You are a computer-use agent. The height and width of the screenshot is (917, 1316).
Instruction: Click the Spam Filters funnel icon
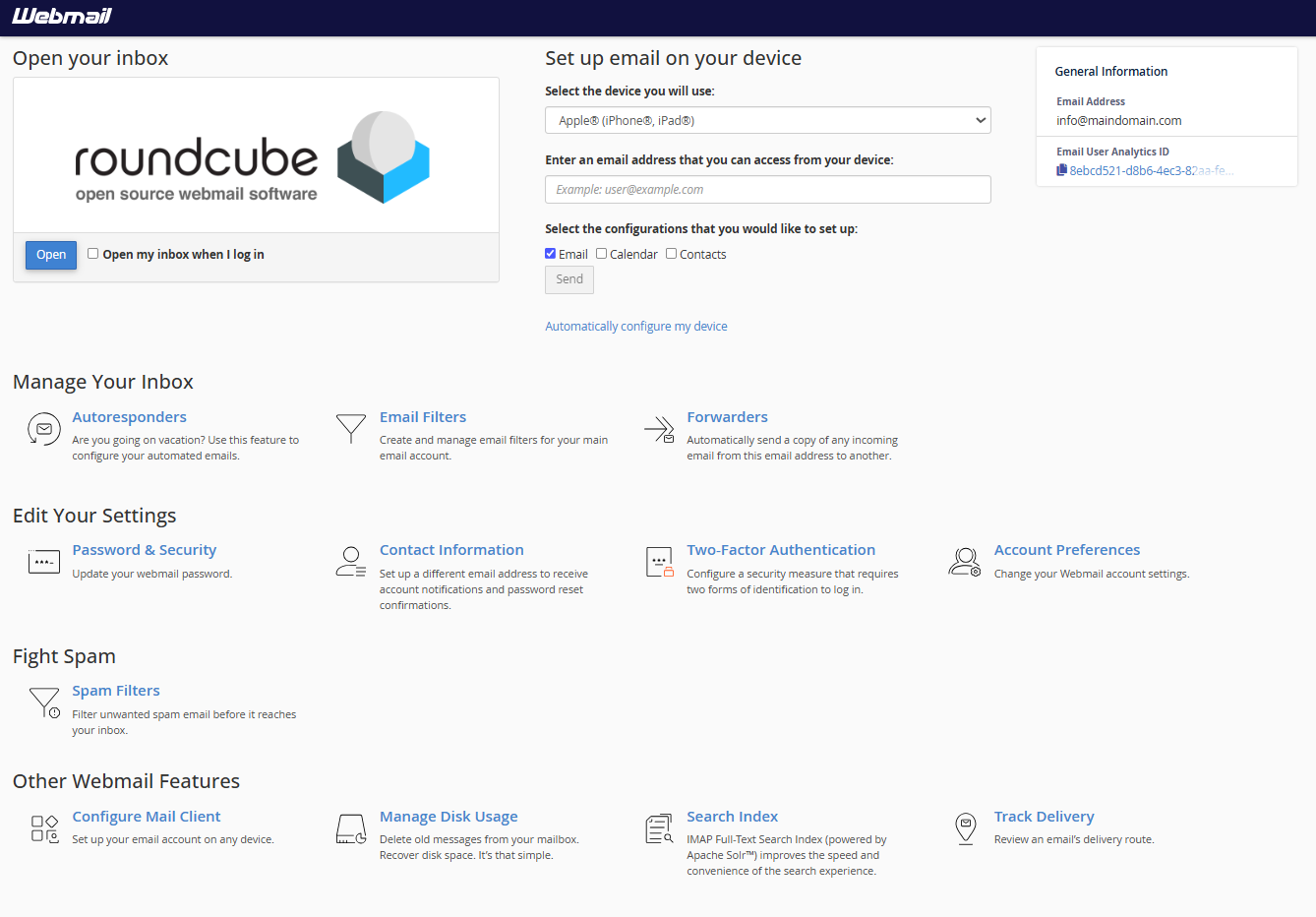[x=44, y=703]
